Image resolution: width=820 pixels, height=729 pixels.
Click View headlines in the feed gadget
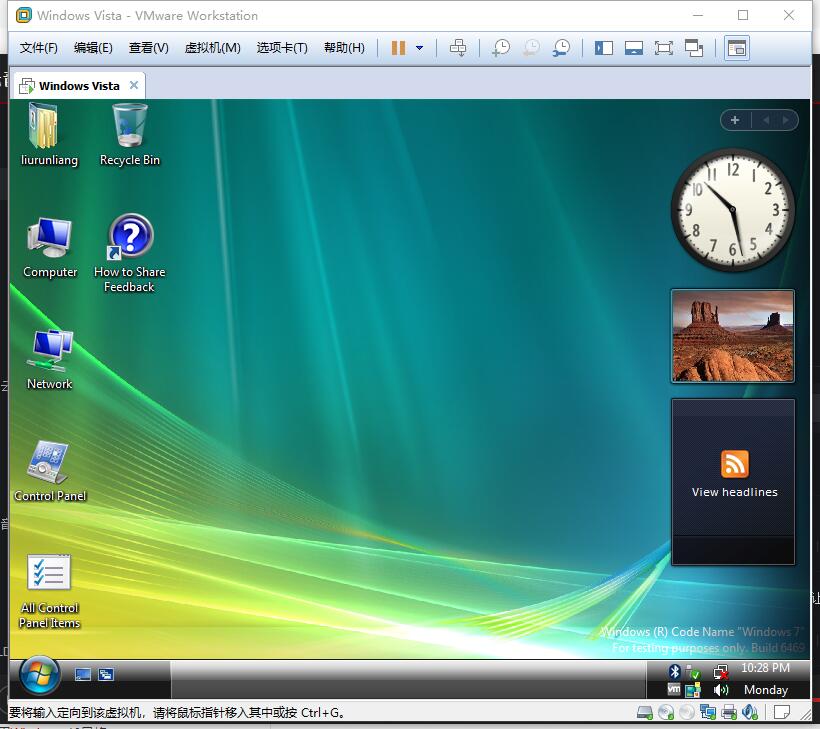(x=734, y=492)
